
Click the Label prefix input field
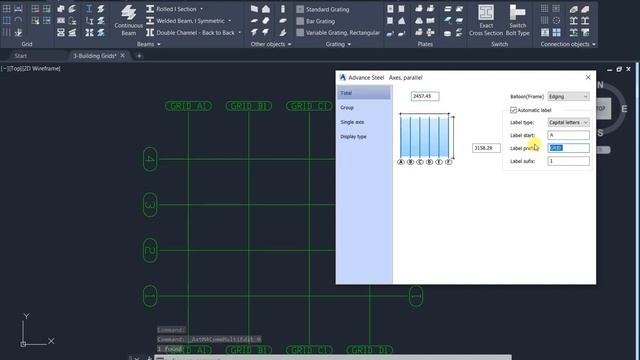pyautogui.click(x=568, y=148)
